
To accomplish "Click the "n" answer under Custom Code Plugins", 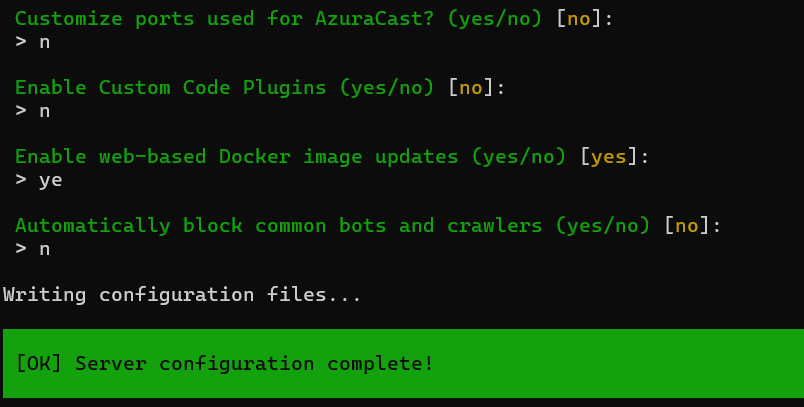I will pos(45,111).
